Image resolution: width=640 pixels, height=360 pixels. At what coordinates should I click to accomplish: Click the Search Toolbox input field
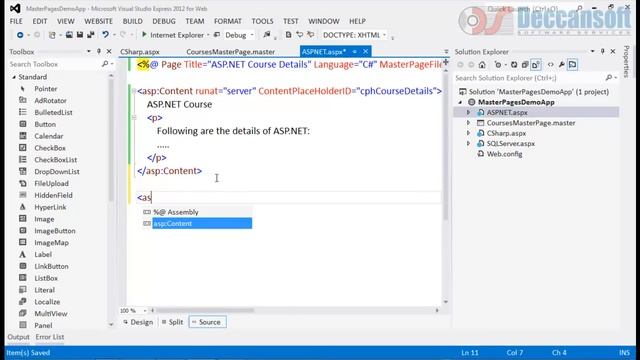click(x=54, y=64)
